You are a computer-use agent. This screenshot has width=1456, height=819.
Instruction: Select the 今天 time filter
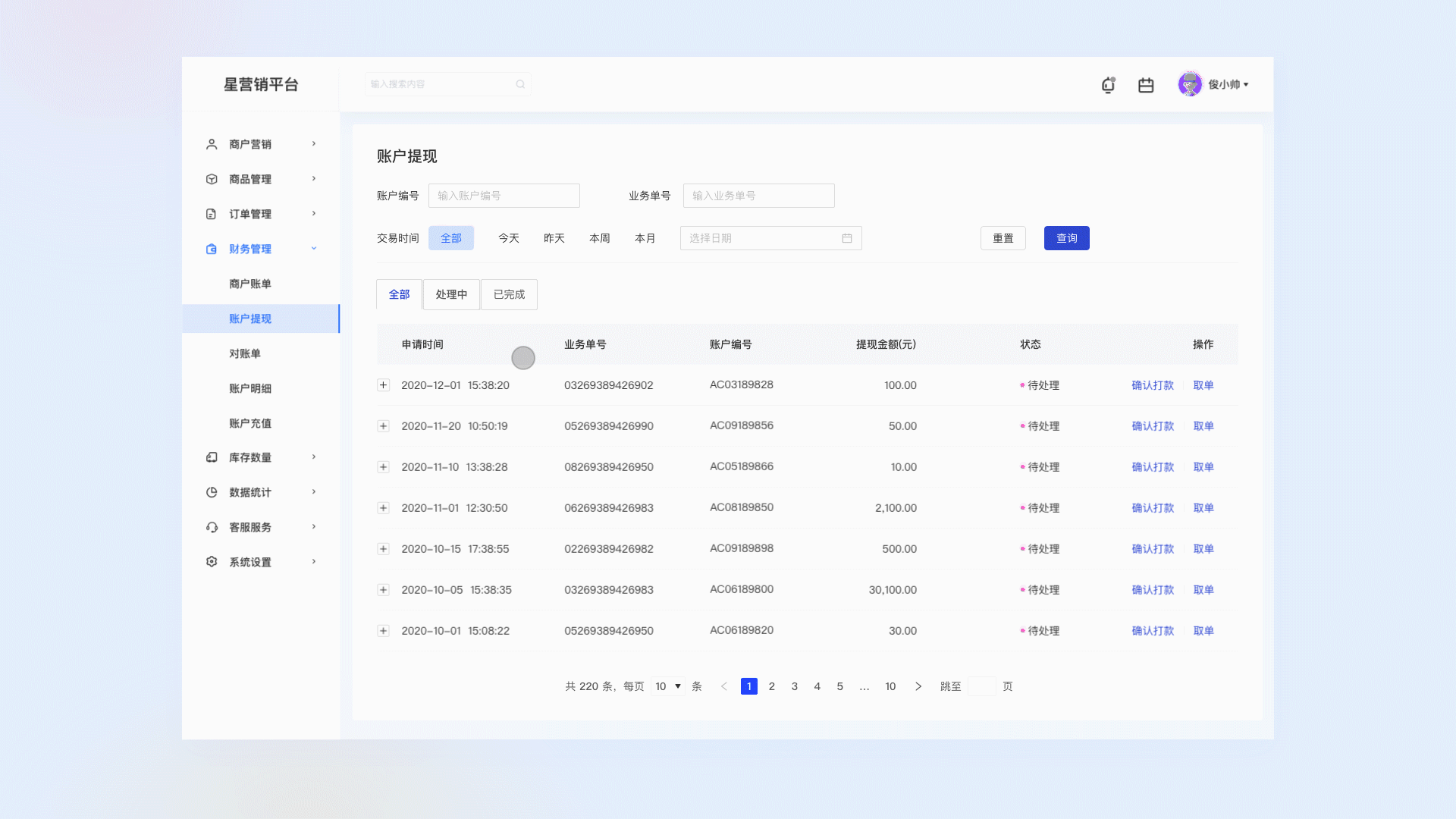[508, 238]
